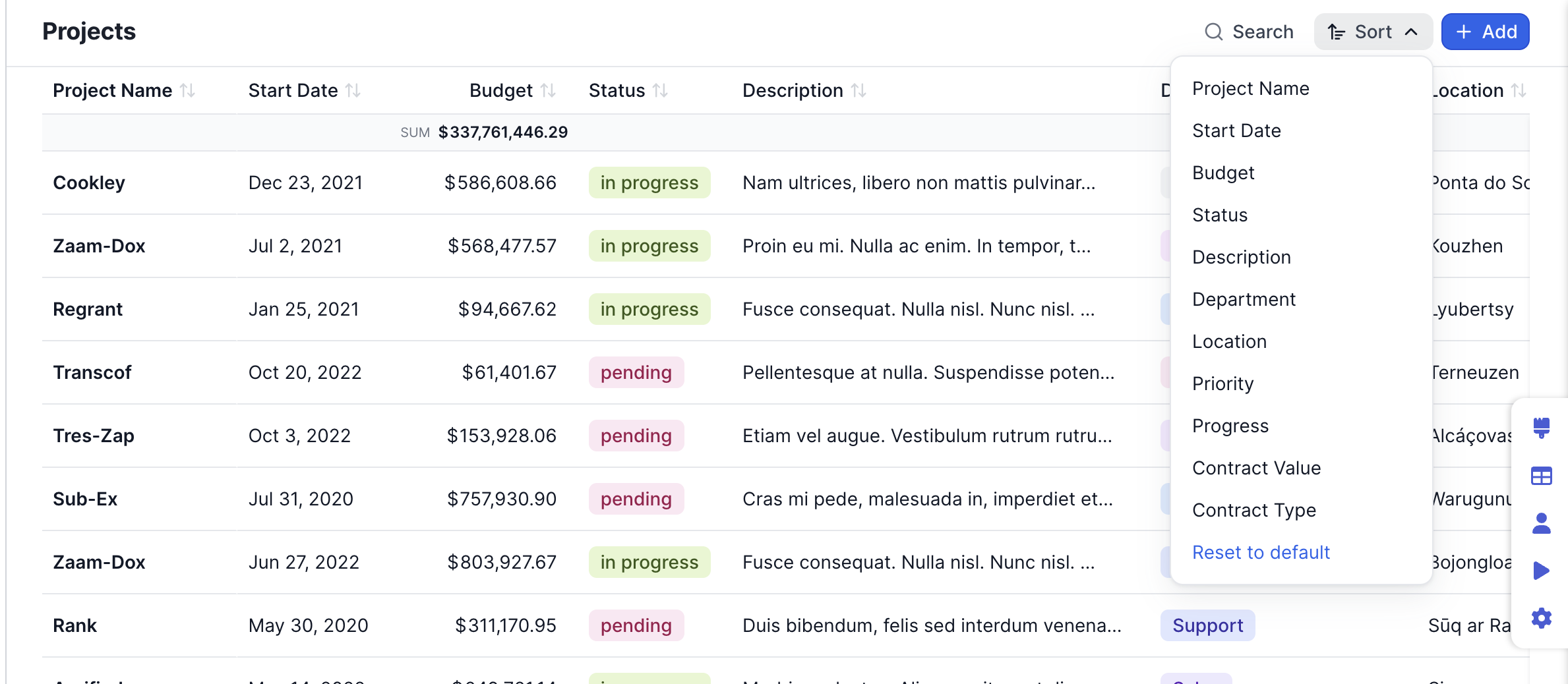
Task: Collapse the Sort dropdown button
Action: (x=1373, y=32)
